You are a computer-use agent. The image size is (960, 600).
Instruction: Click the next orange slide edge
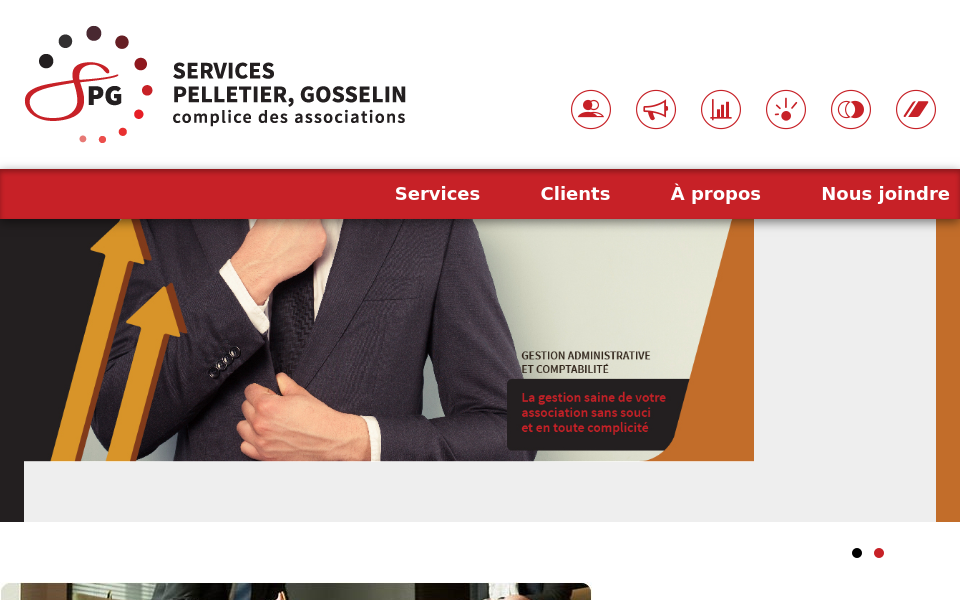tap(948, 370)
